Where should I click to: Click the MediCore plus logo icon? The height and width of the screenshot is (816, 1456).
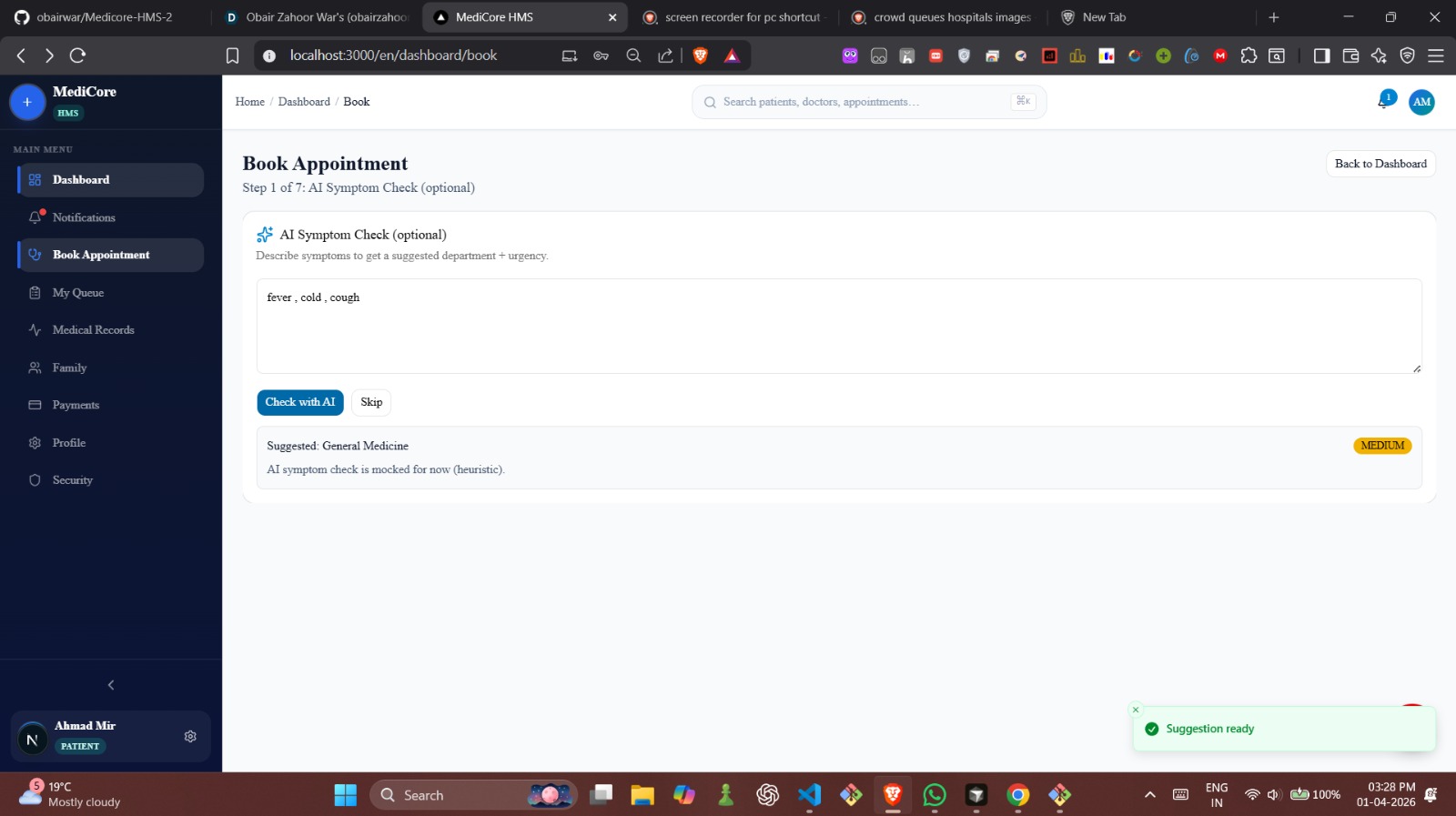pos(27,102)
